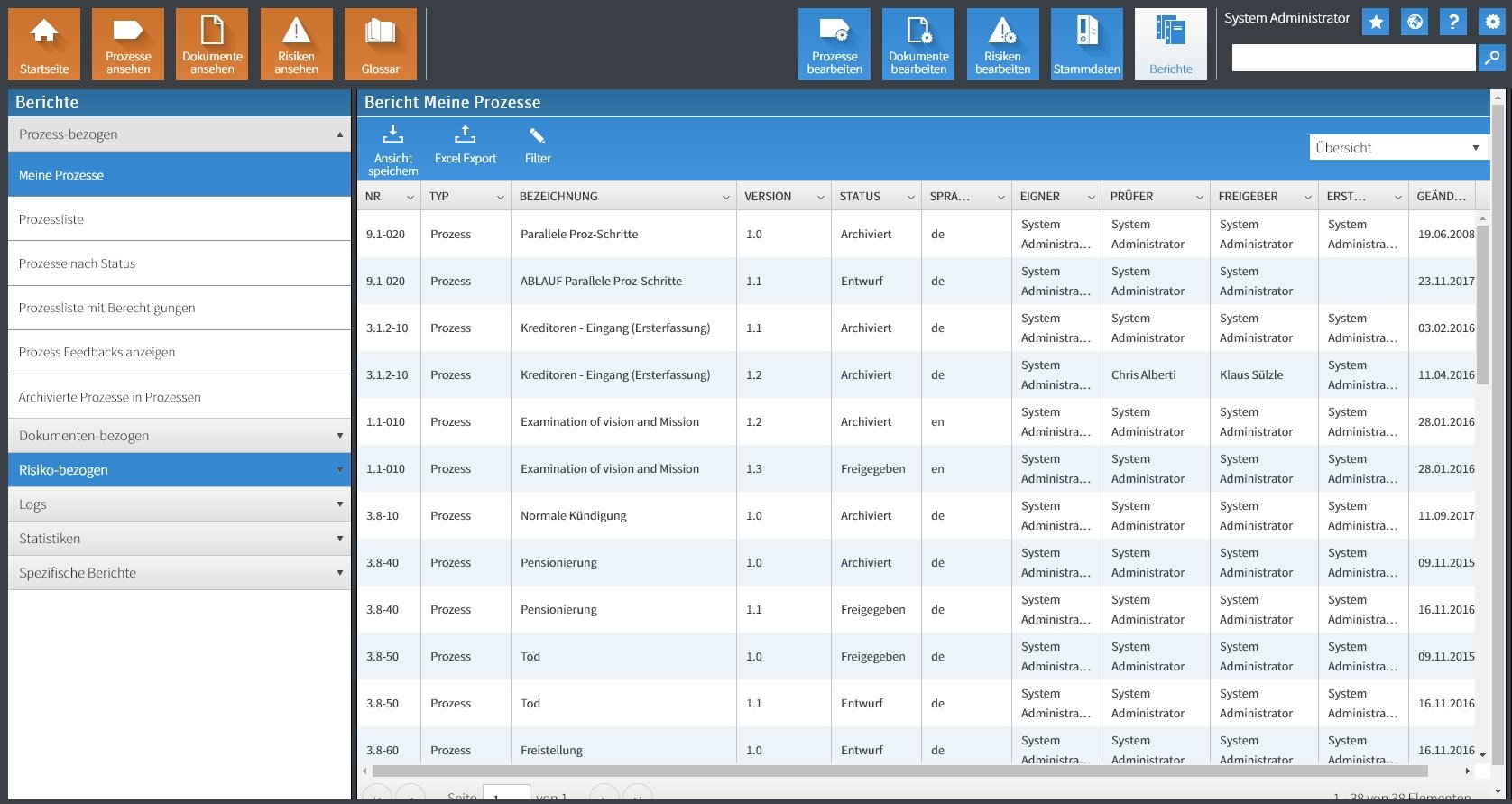Click Chris Alberti in Prüfer column
Image resolution: width=1512 pixels, height=804 pixels.
click(1144, 374)
